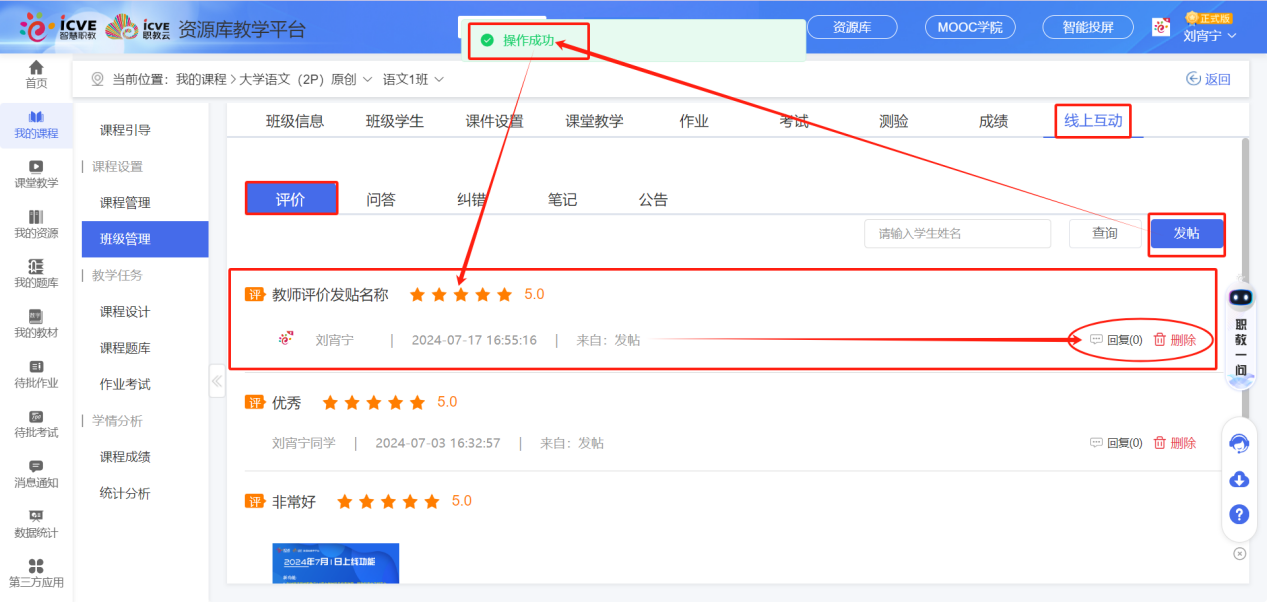1267x602 pixels.
Task: Open the 刘宵宁 user account dropdown
Action: 1209,36
